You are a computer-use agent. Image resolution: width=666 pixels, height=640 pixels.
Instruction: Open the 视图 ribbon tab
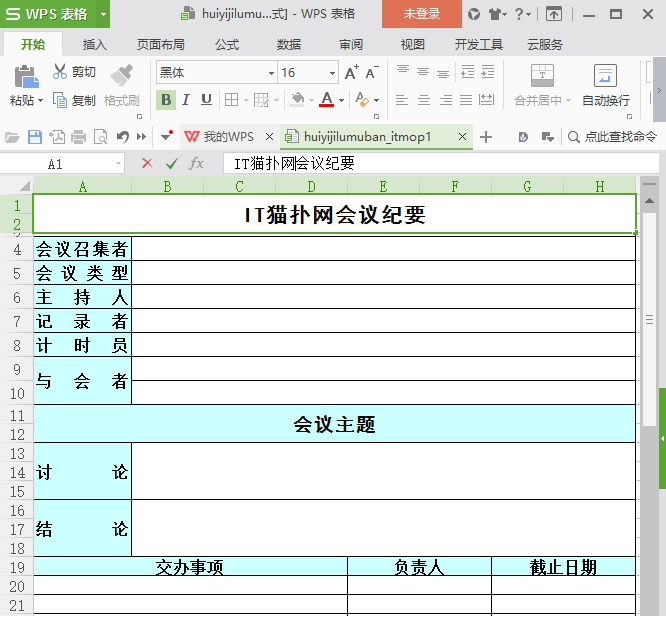pos(412,44)
